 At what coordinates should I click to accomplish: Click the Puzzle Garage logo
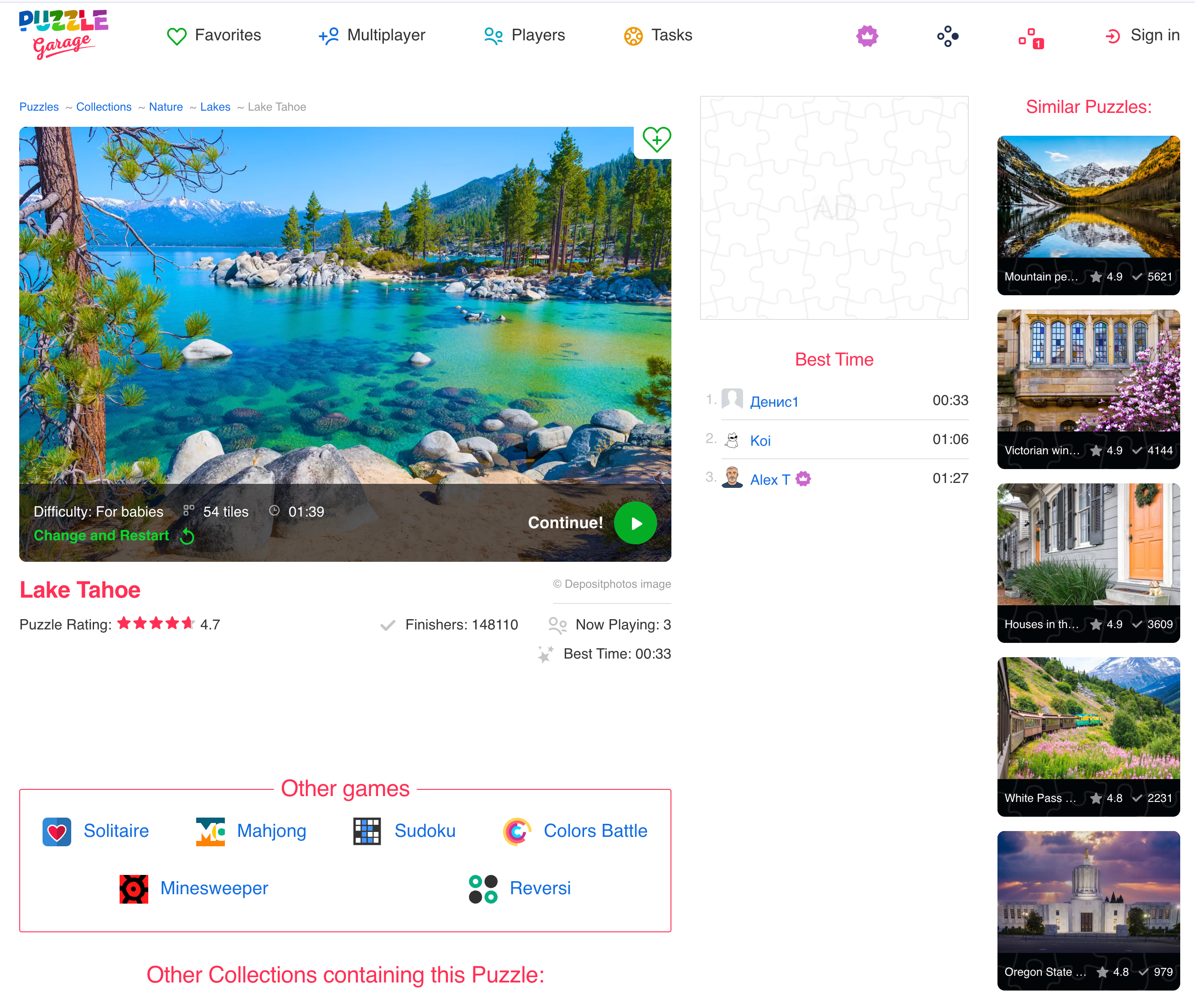63,34
